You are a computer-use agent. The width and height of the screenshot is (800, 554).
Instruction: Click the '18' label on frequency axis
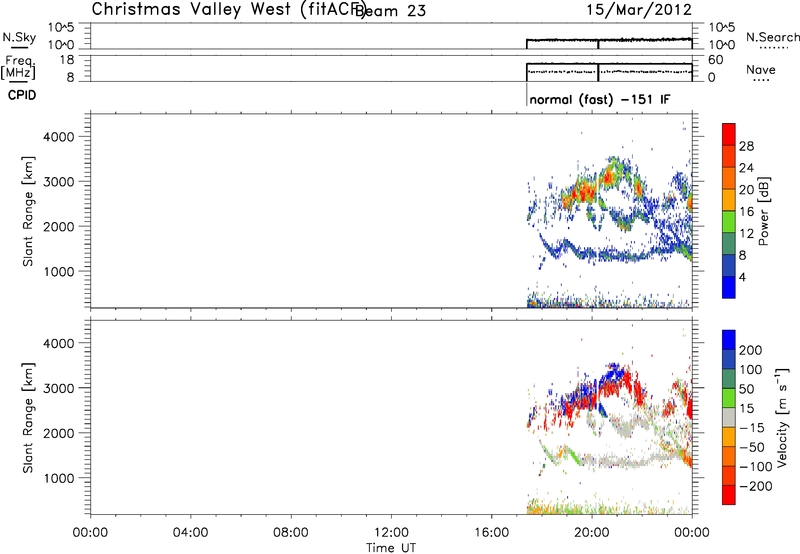click(67, 60)
